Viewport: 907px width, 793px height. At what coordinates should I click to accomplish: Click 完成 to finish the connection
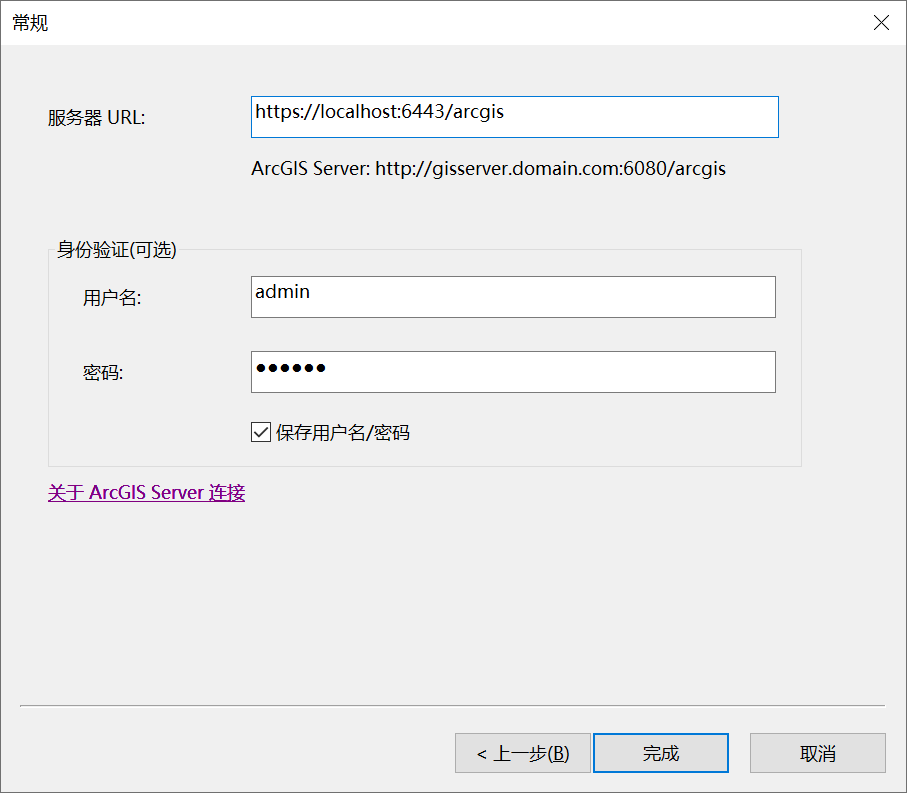(661, 753)
